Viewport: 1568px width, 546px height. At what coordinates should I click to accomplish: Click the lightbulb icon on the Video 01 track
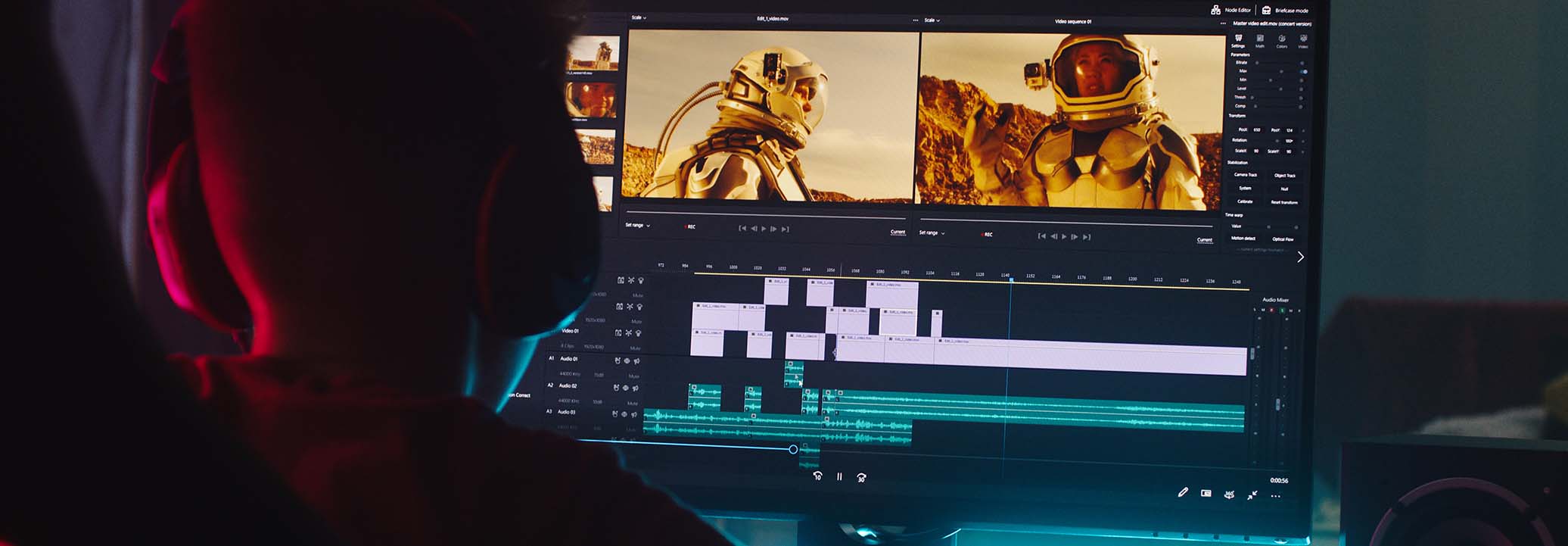click(x=639, y=333)
